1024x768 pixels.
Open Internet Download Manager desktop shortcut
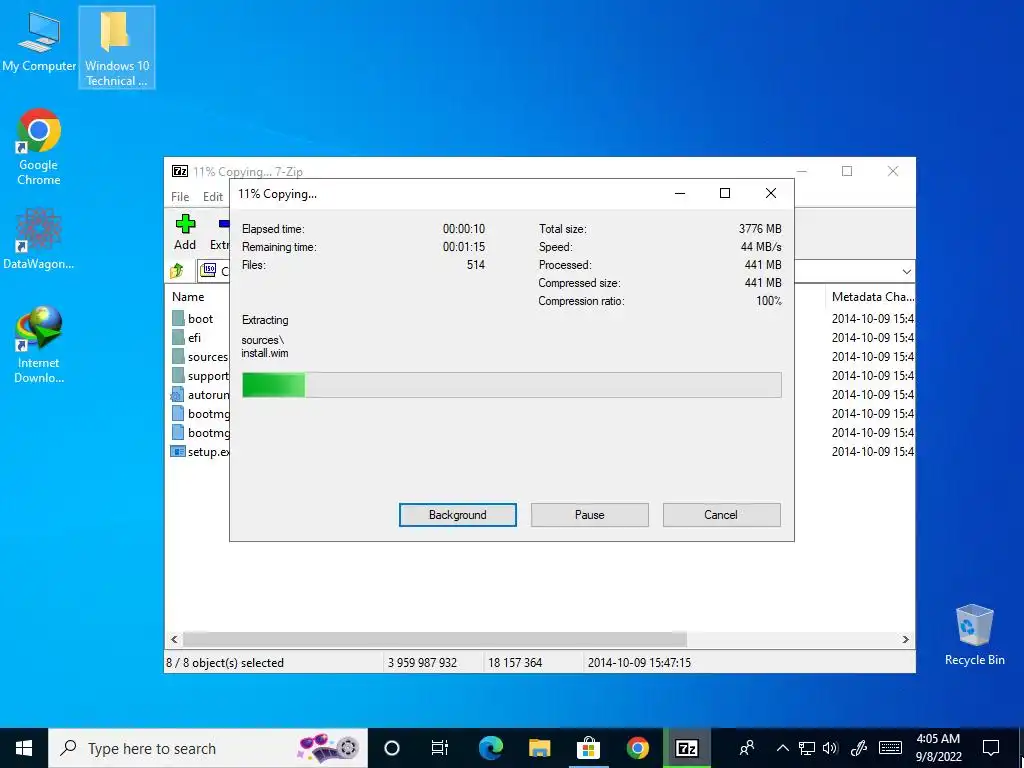tap(39, 344)
